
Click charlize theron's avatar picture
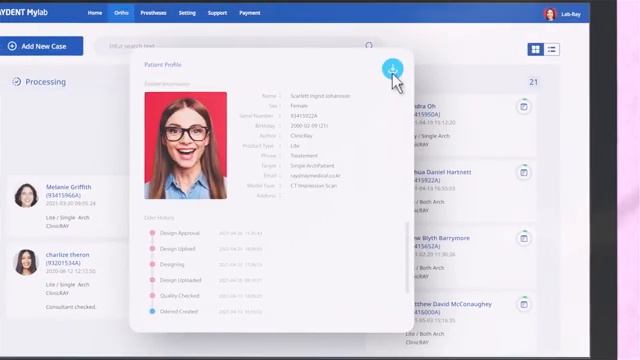point(26,262)
